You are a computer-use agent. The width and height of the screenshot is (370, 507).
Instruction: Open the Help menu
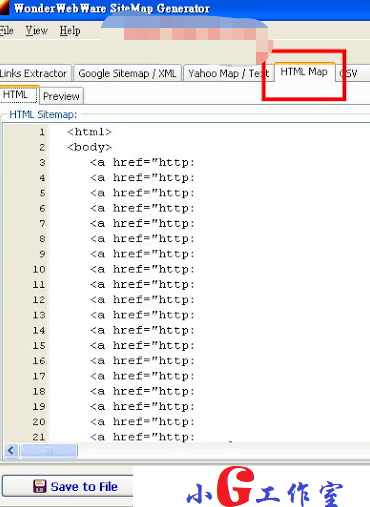click(x=70, y=31)
